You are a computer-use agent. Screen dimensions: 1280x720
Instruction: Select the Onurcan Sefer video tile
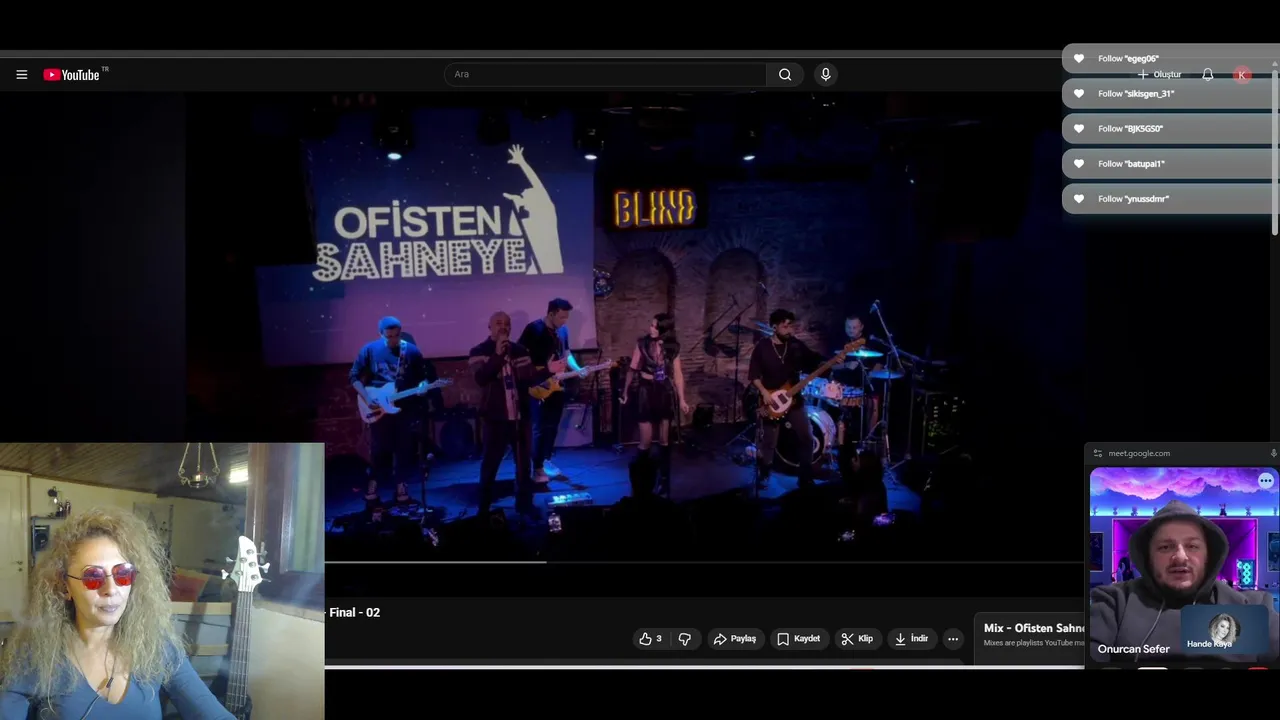[1183, 565]
